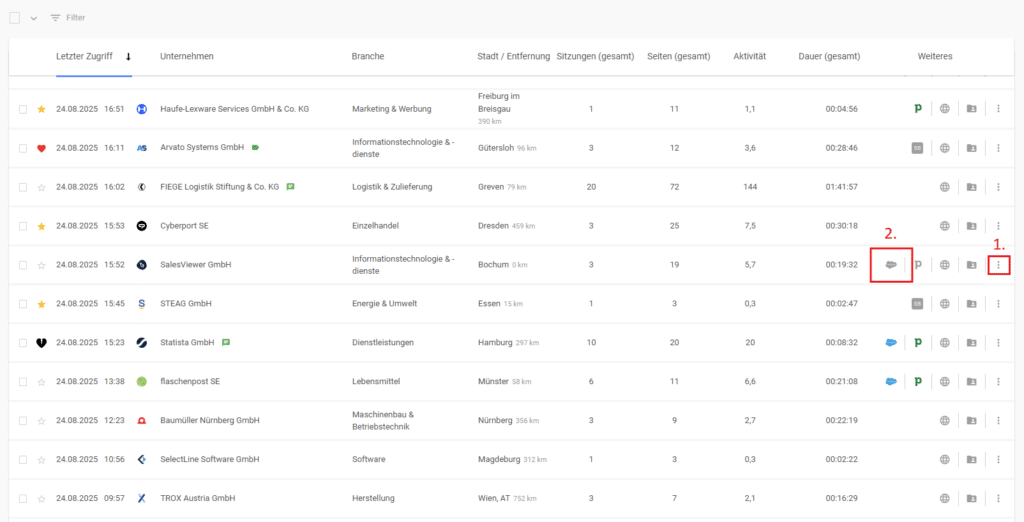The image size is (1024, 522).
Task: Open three-dot menu for Statista GmbH row
Action: pos(998,342)
